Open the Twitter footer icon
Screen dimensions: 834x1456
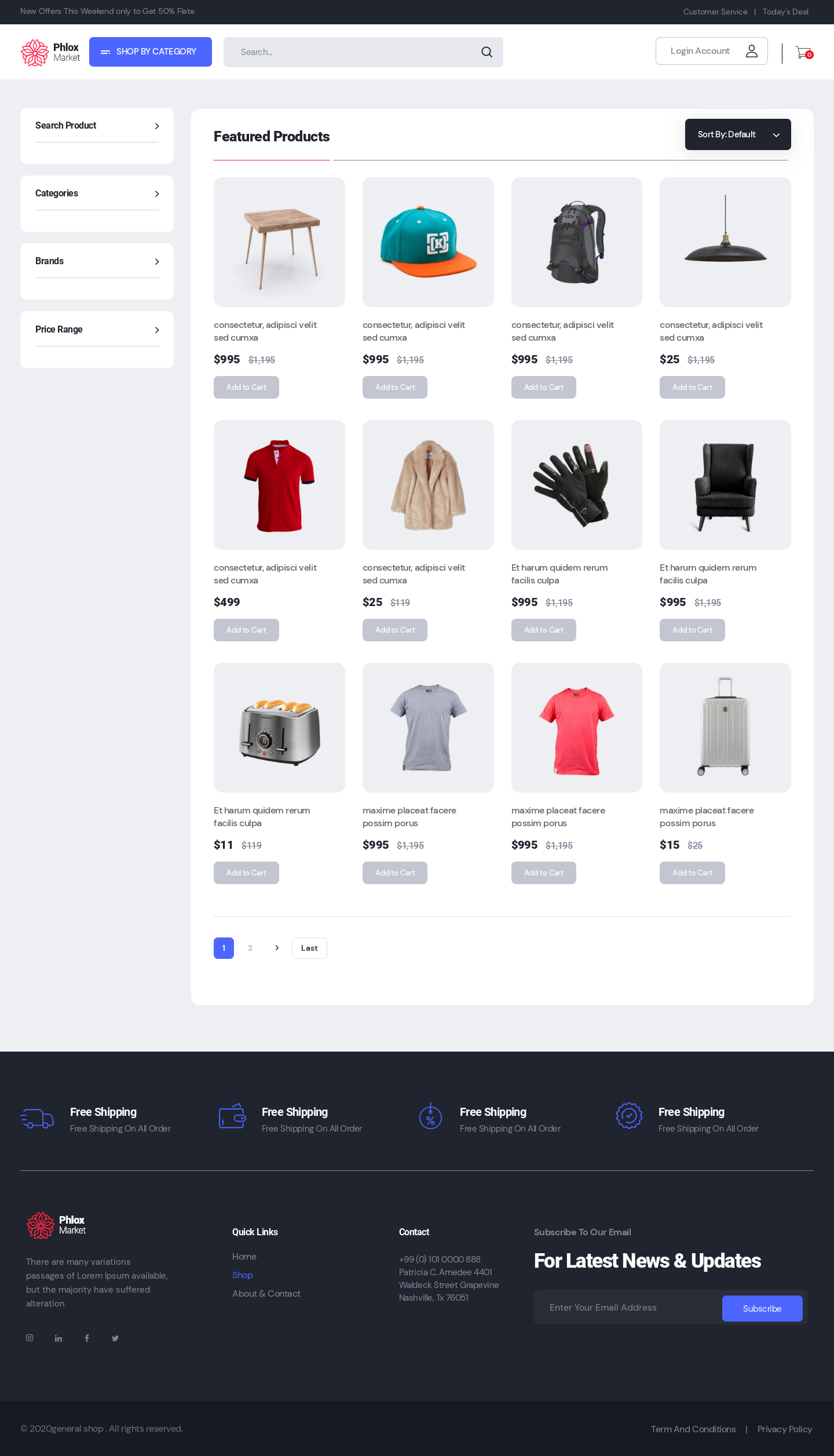click(x=115, y=1338)
